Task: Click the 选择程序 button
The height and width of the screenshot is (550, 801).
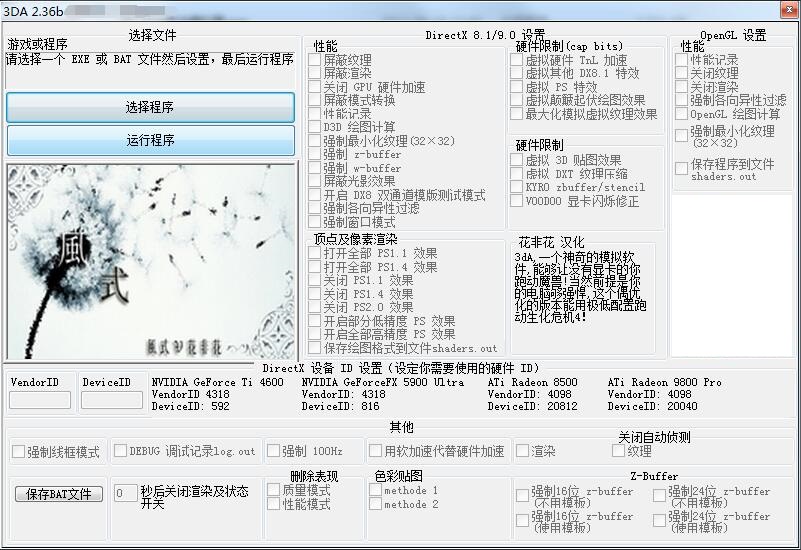Action: pos(150,107)
